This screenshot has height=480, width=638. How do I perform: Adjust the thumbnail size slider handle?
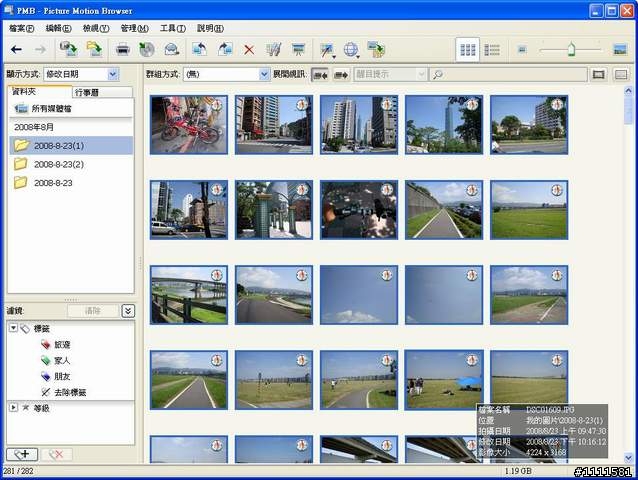571,49
